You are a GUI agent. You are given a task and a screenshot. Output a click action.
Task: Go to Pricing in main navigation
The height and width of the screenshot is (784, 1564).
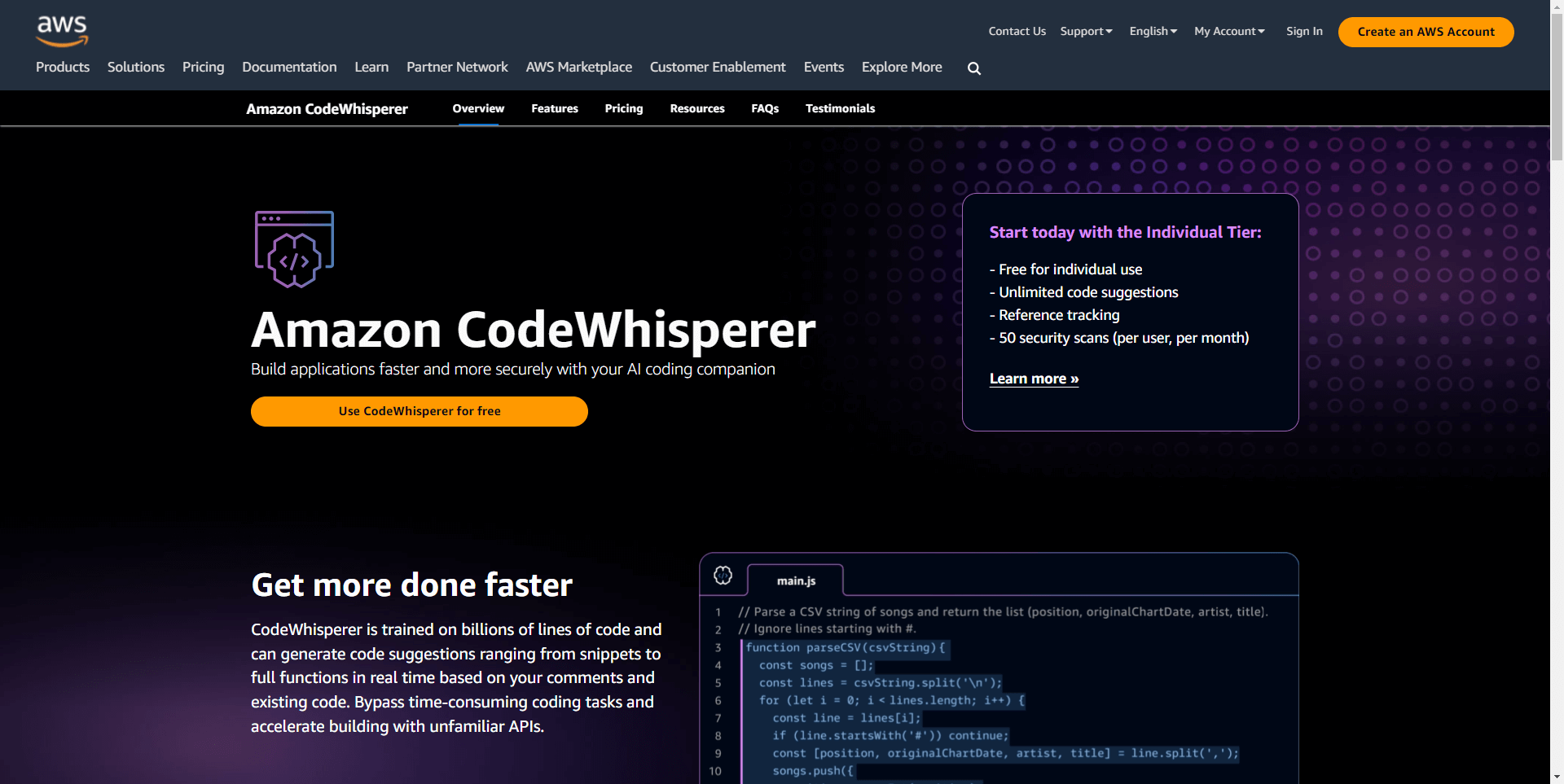[x=203, y=67]
